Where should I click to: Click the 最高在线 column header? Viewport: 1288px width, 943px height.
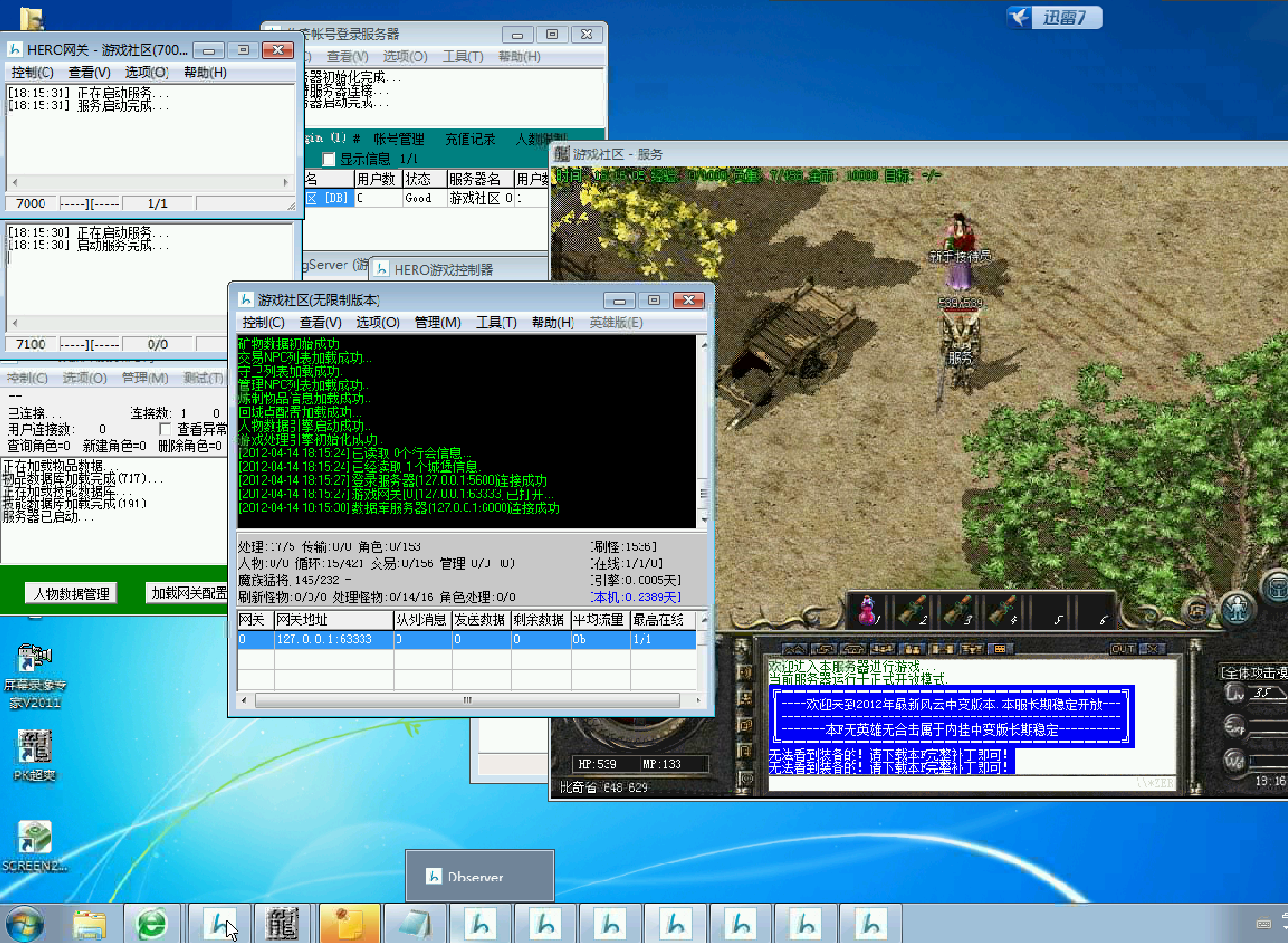coord(662,619)
